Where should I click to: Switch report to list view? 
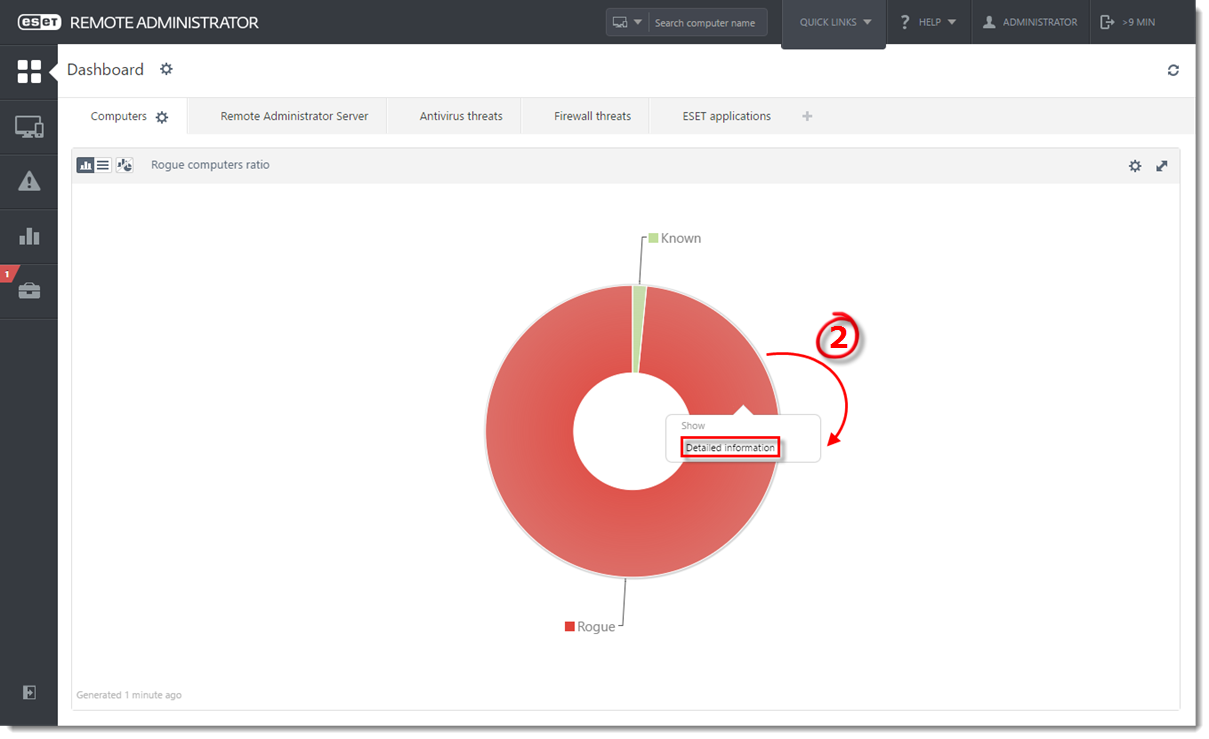[103, 165]
